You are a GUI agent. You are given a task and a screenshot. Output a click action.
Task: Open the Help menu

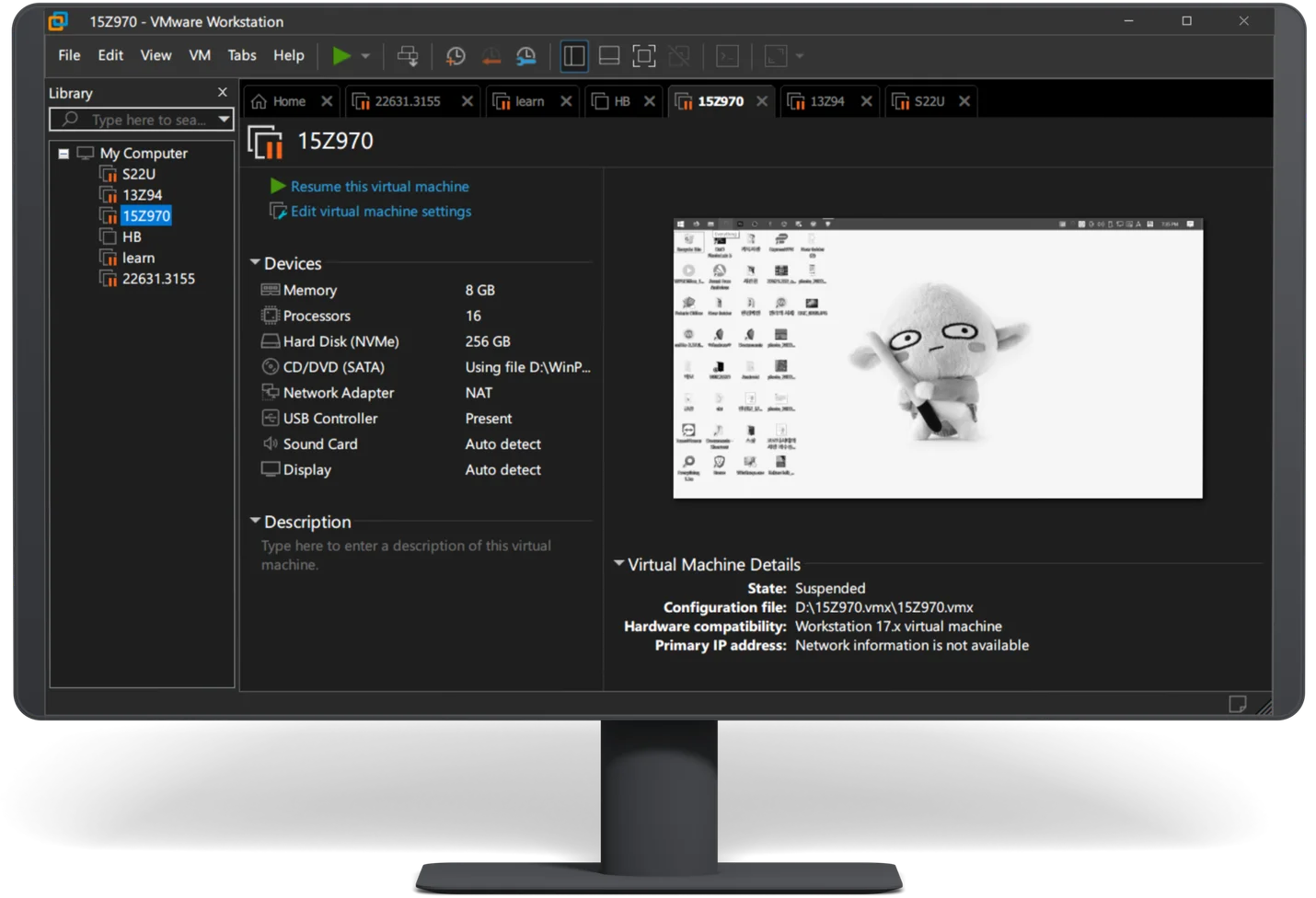click(288, 55)
